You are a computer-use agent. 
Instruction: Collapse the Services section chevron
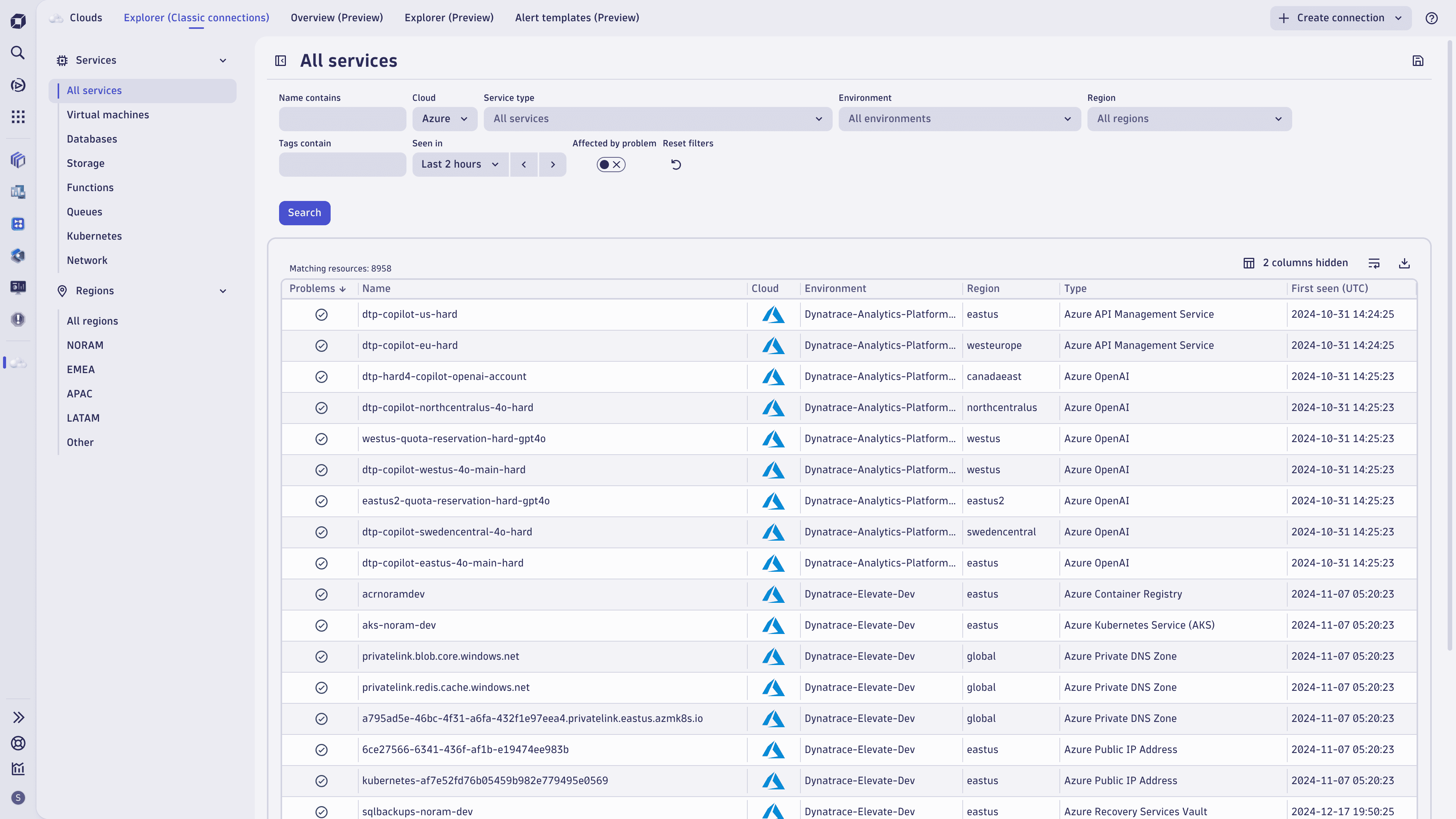pyautogui.click(x=223, y=61)
